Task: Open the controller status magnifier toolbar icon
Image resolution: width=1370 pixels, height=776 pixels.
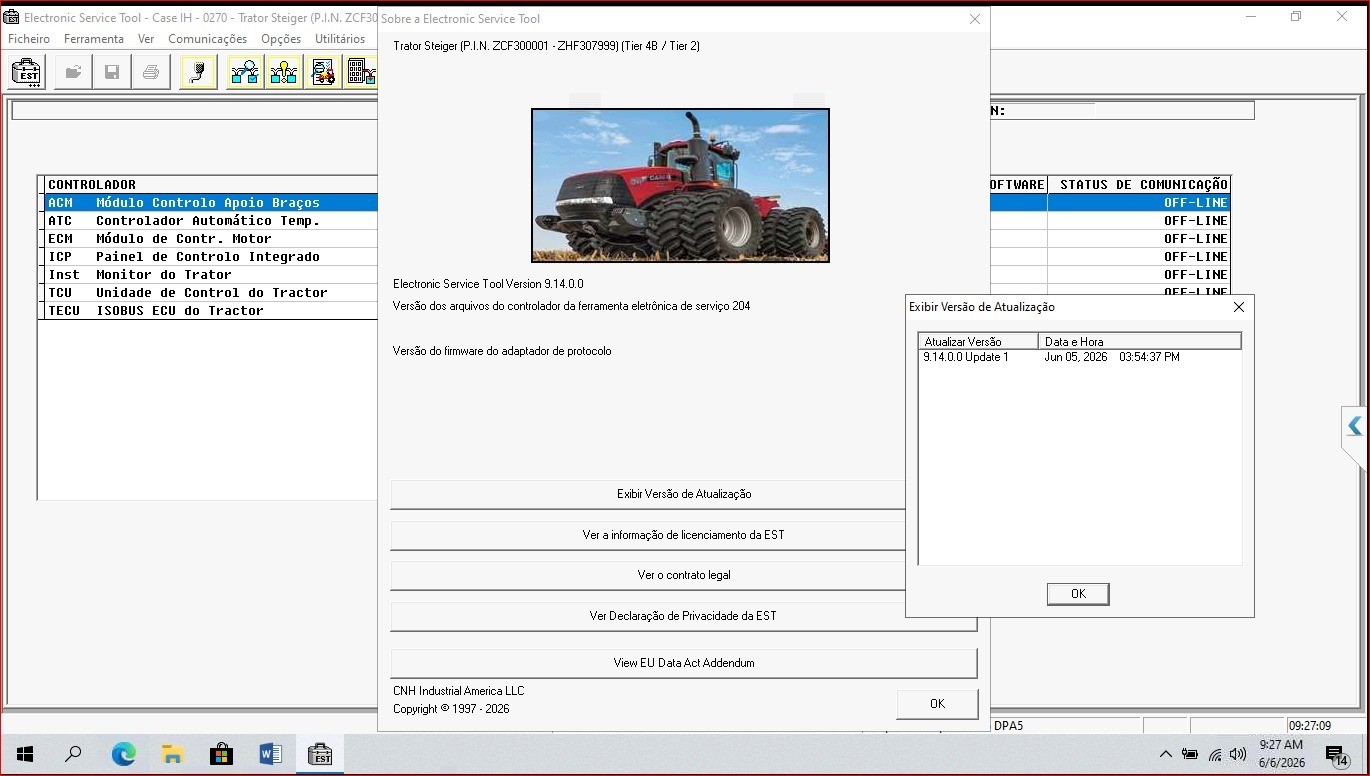Action: [245, 72]
